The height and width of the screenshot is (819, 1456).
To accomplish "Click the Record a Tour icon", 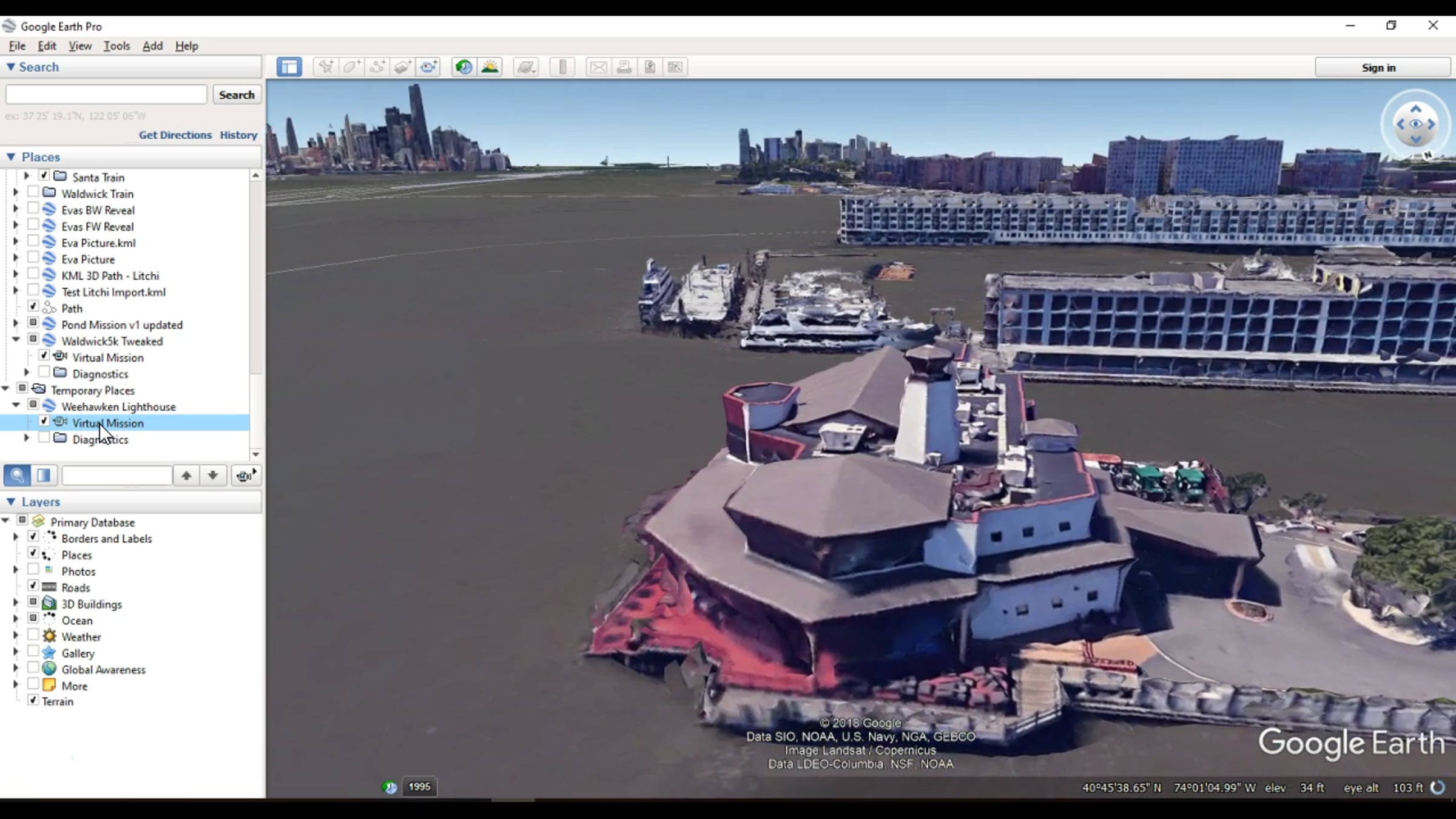I will click(428, 67).
